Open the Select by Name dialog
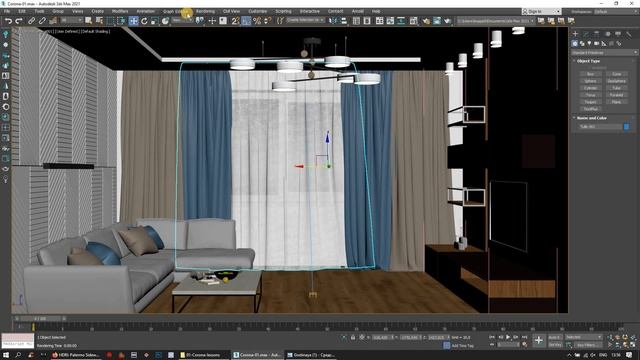The width and height of the screenshot is (640, 360). coord(99,21)
